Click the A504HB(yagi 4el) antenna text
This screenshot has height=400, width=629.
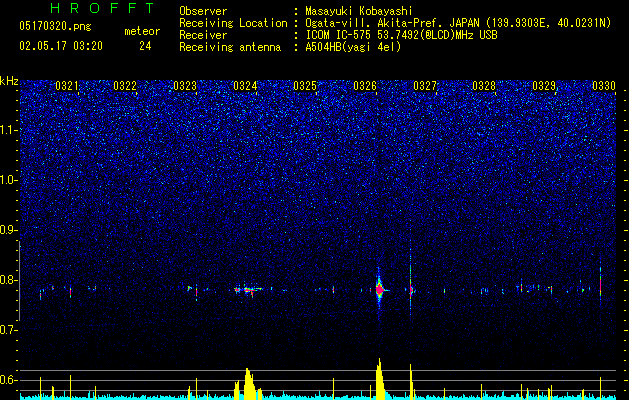[x=353, y=47]
